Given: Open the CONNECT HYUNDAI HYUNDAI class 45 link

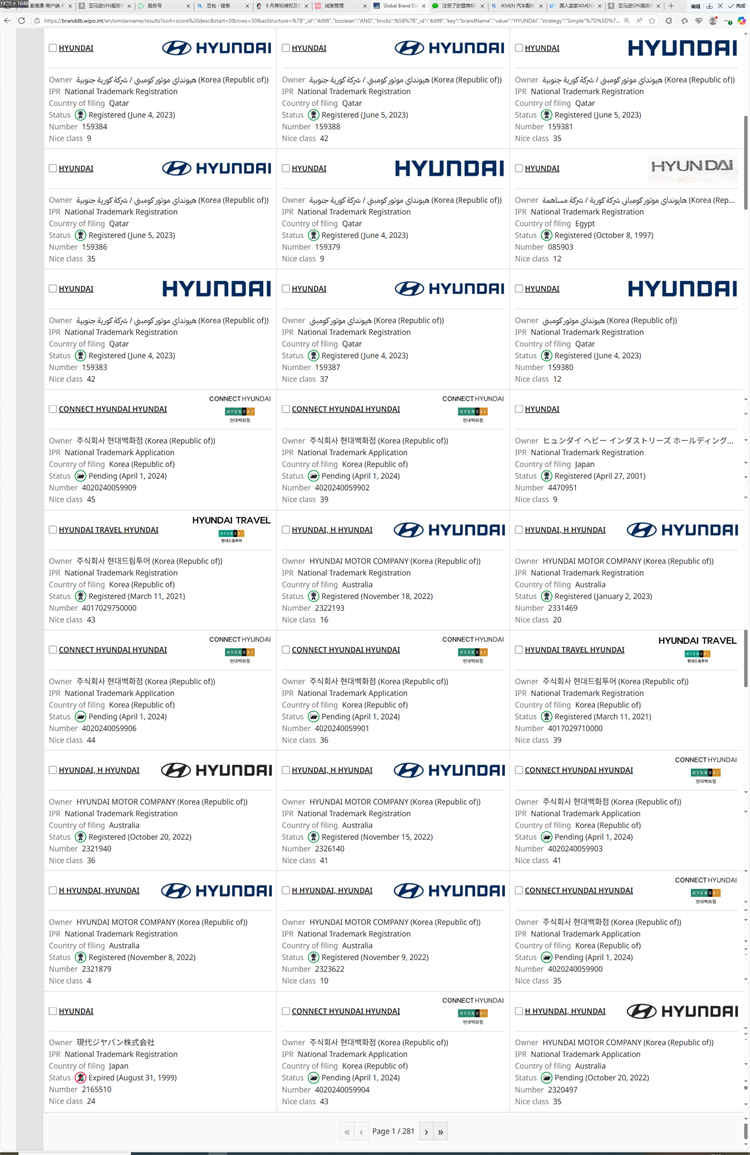Looking at the screenshot, I should click(x=113, y=409).
